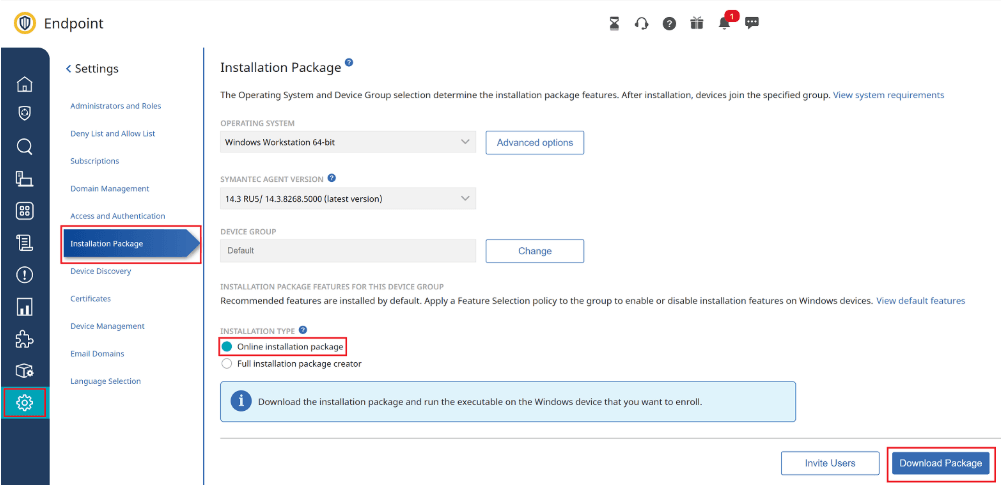This screenshot has width=1006, height=487.
Task: Go back using the Settings chevron
Action: (69, 69)
